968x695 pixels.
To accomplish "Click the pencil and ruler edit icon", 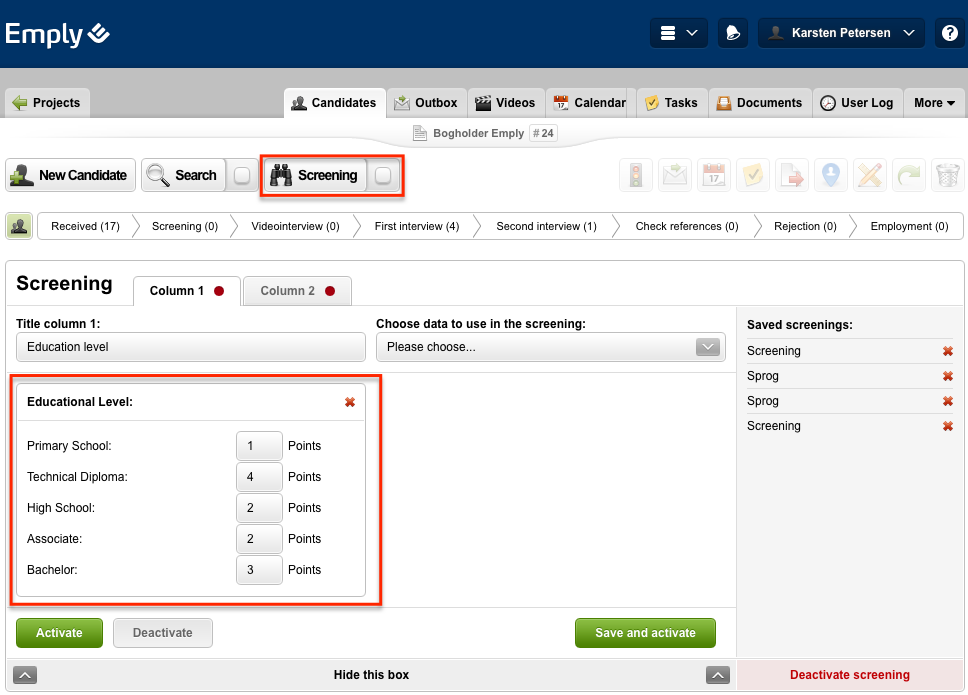I will coord(869,175).
